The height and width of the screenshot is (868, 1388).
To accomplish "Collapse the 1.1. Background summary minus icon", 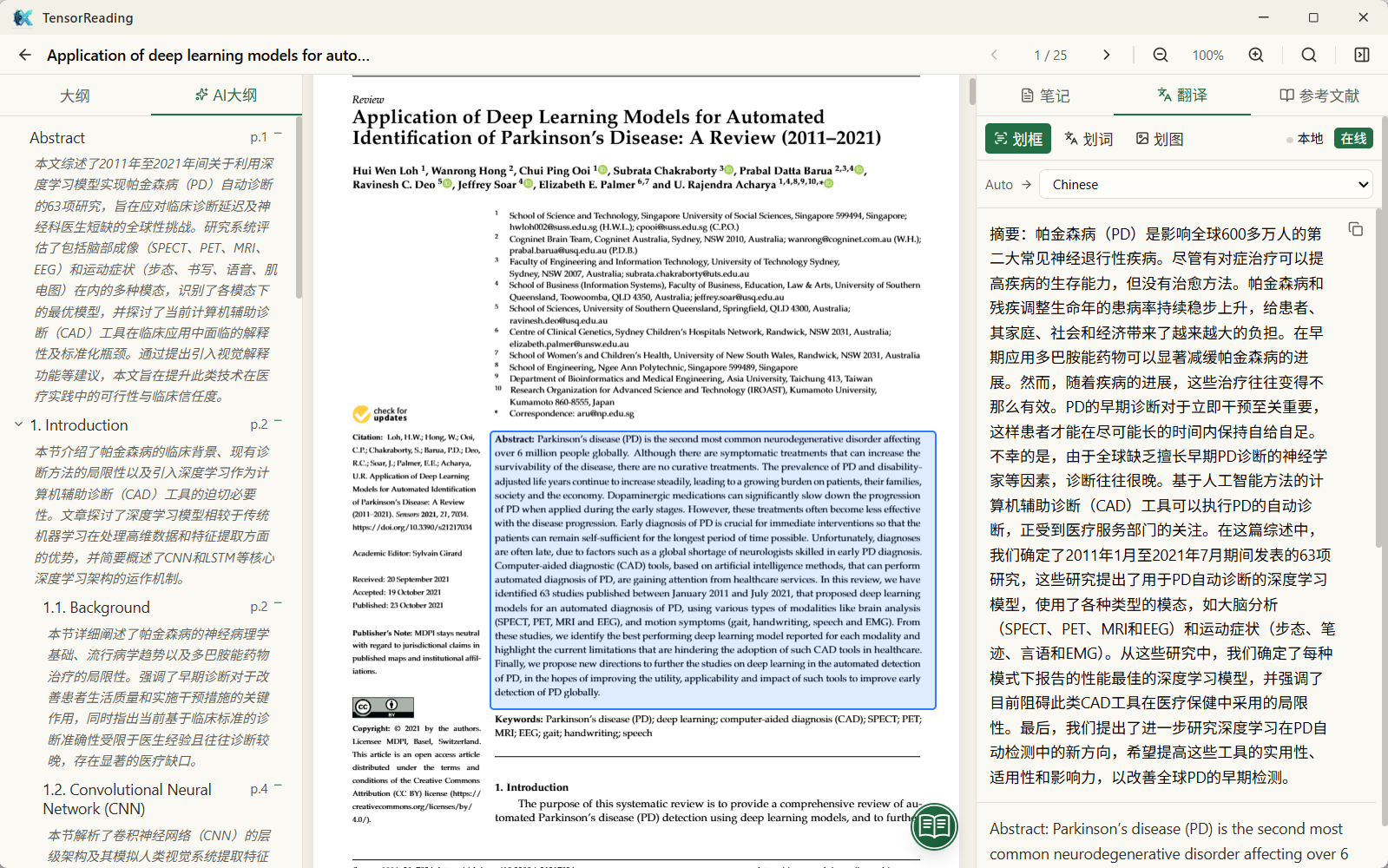I will point(279,604).
